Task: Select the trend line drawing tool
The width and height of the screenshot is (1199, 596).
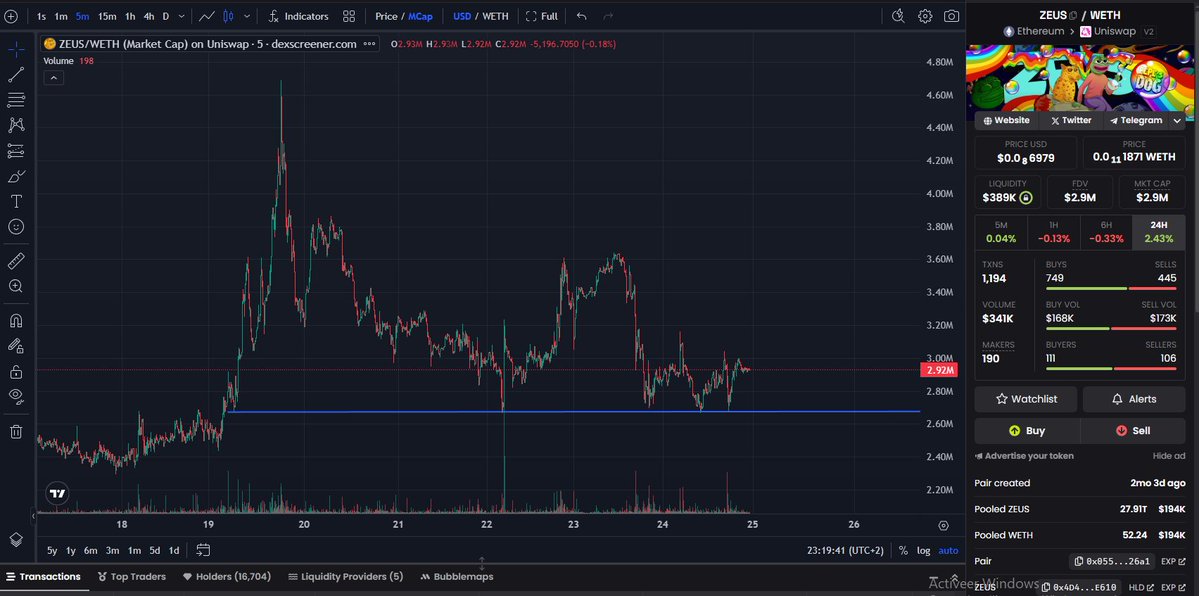Action: (x=16, y=75)
